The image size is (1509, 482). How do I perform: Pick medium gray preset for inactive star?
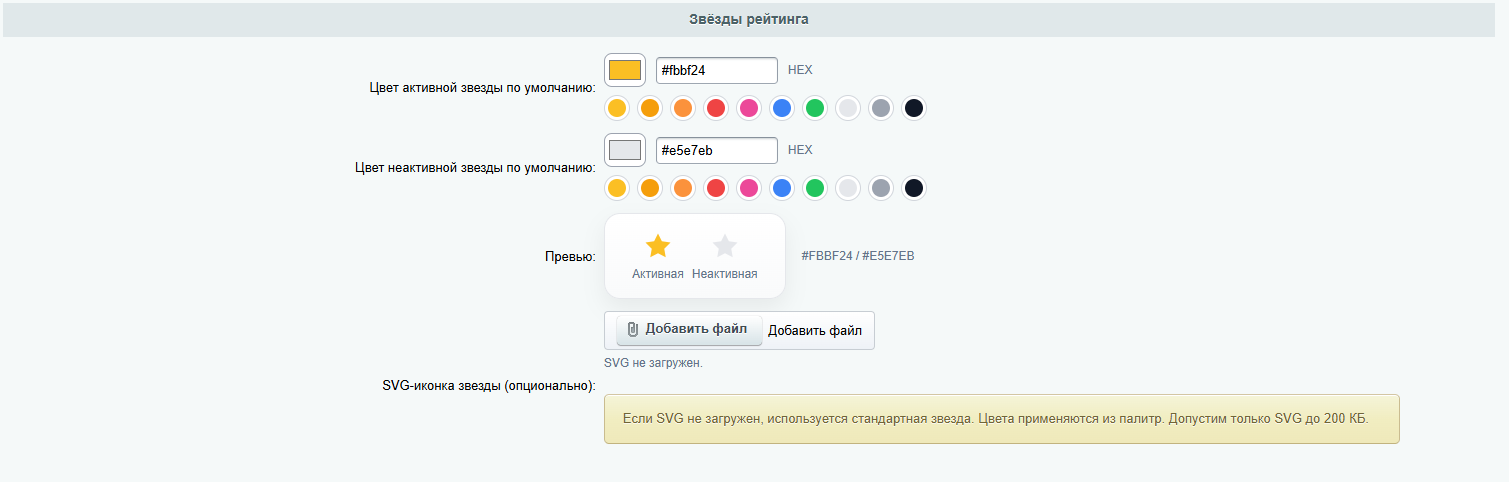pyautogui.click(x=881, y=188)
